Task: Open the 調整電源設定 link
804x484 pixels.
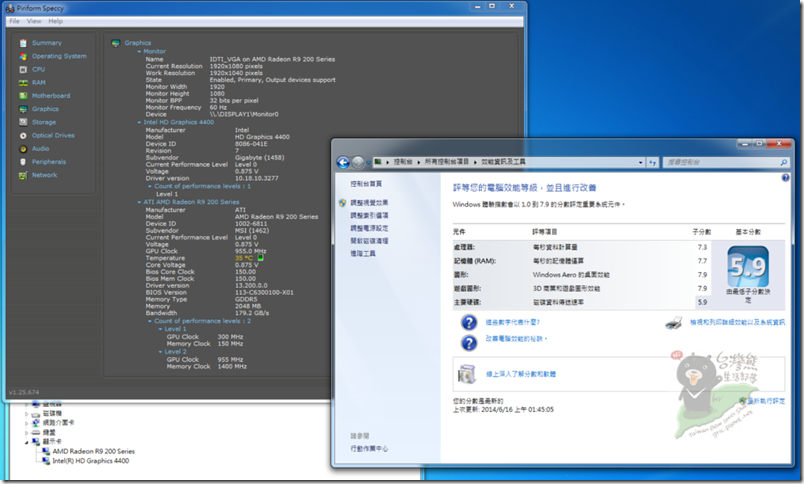Action: [369, 229]
